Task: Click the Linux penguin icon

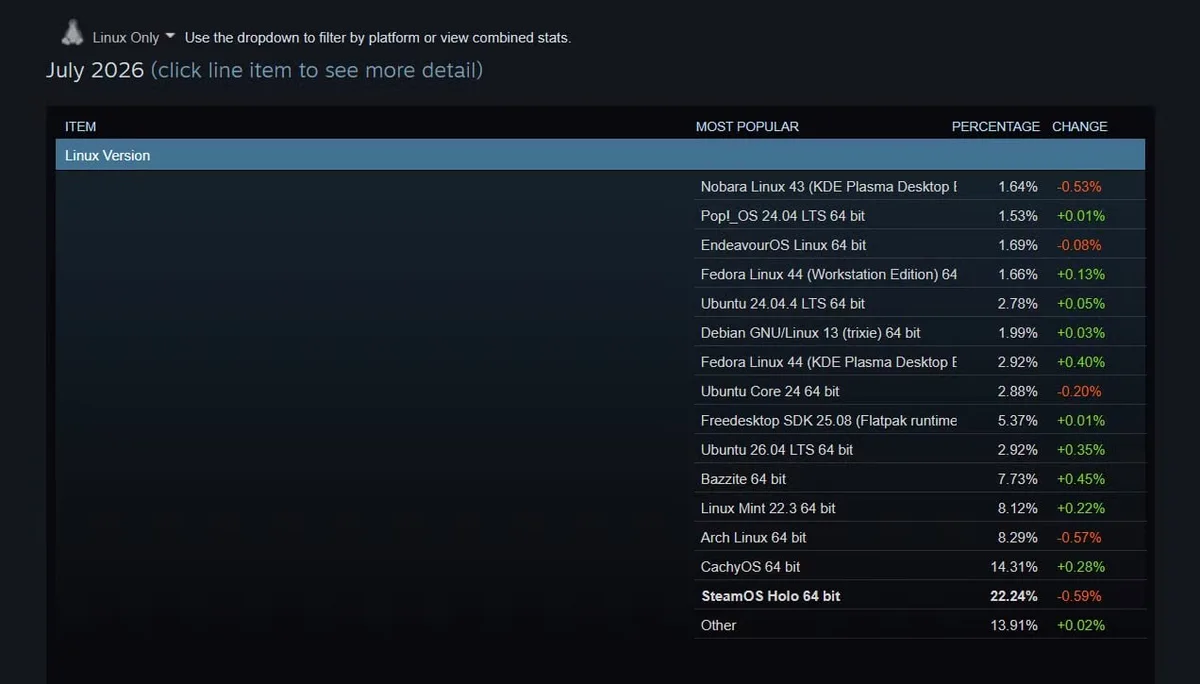Action: 71,34
